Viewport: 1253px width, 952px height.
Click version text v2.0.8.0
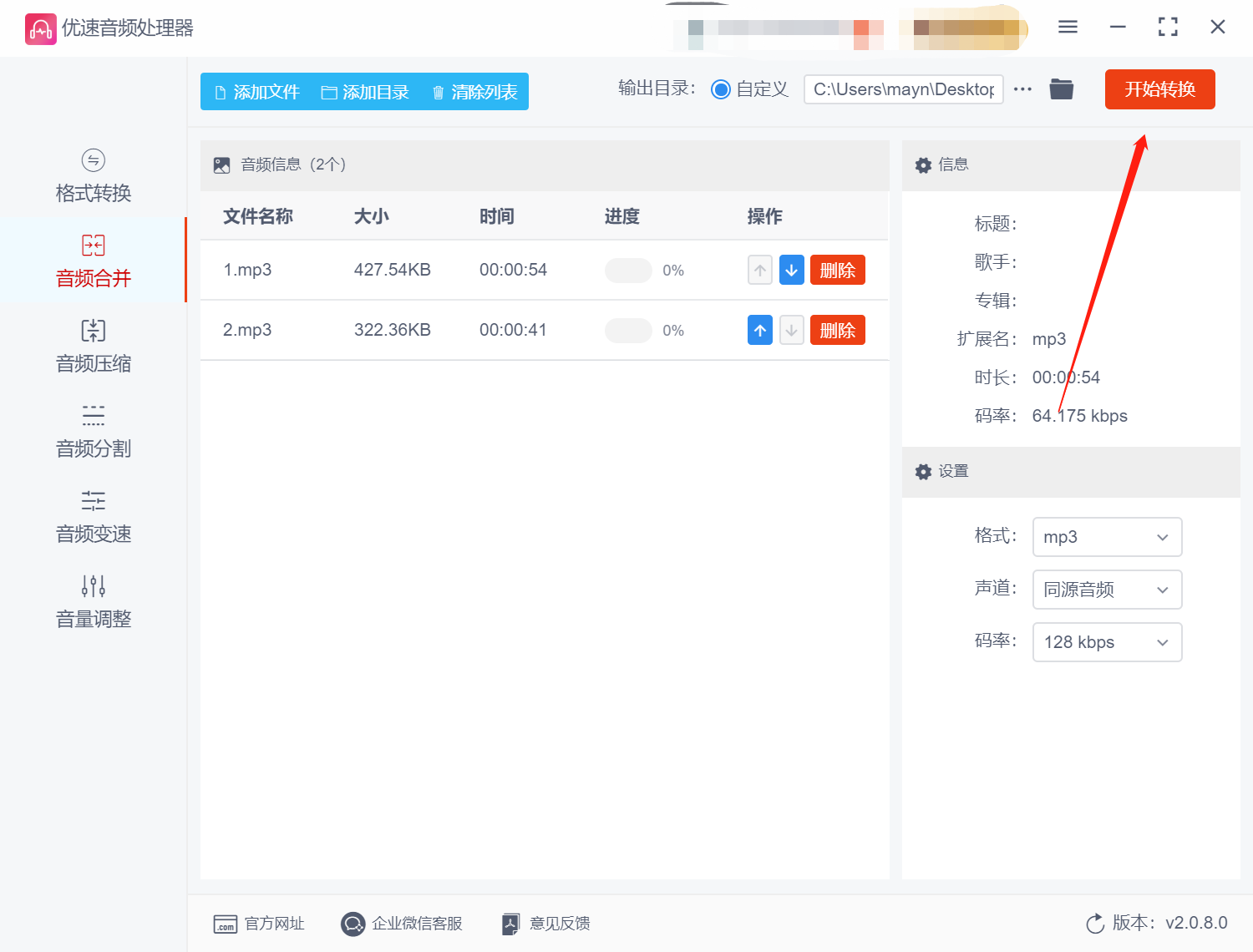click(x=1196, y=923)
